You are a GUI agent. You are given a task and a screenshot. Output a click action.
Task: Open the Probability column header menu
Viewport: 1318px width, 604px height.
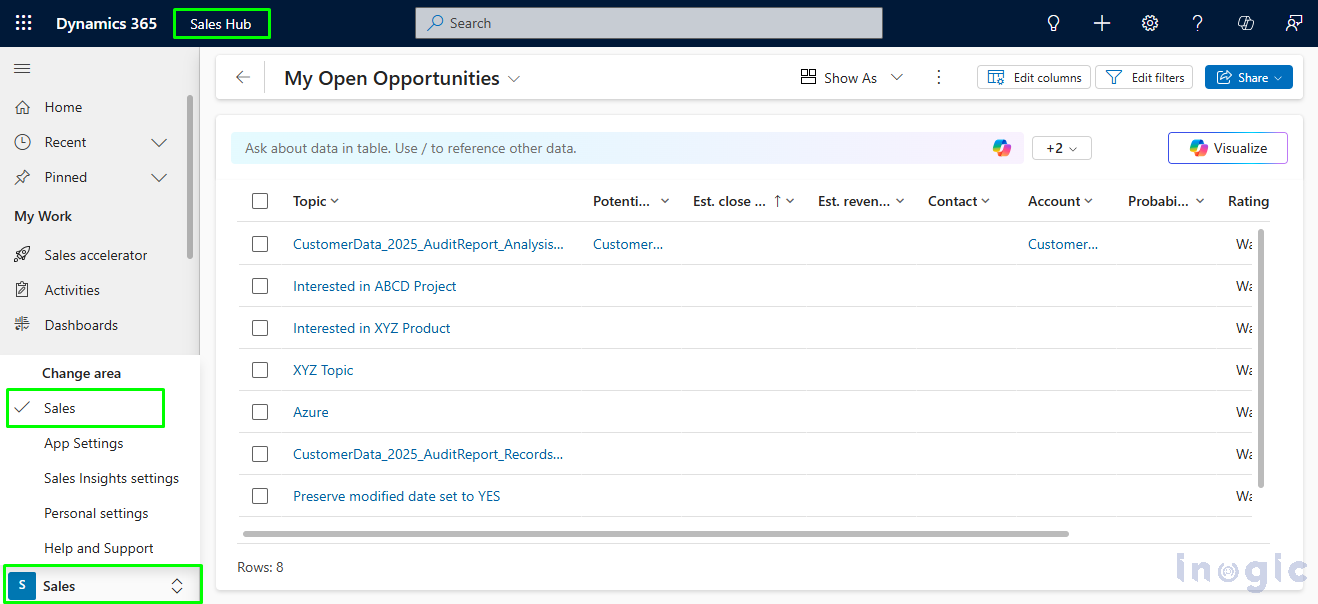[x=1166, y=201]
